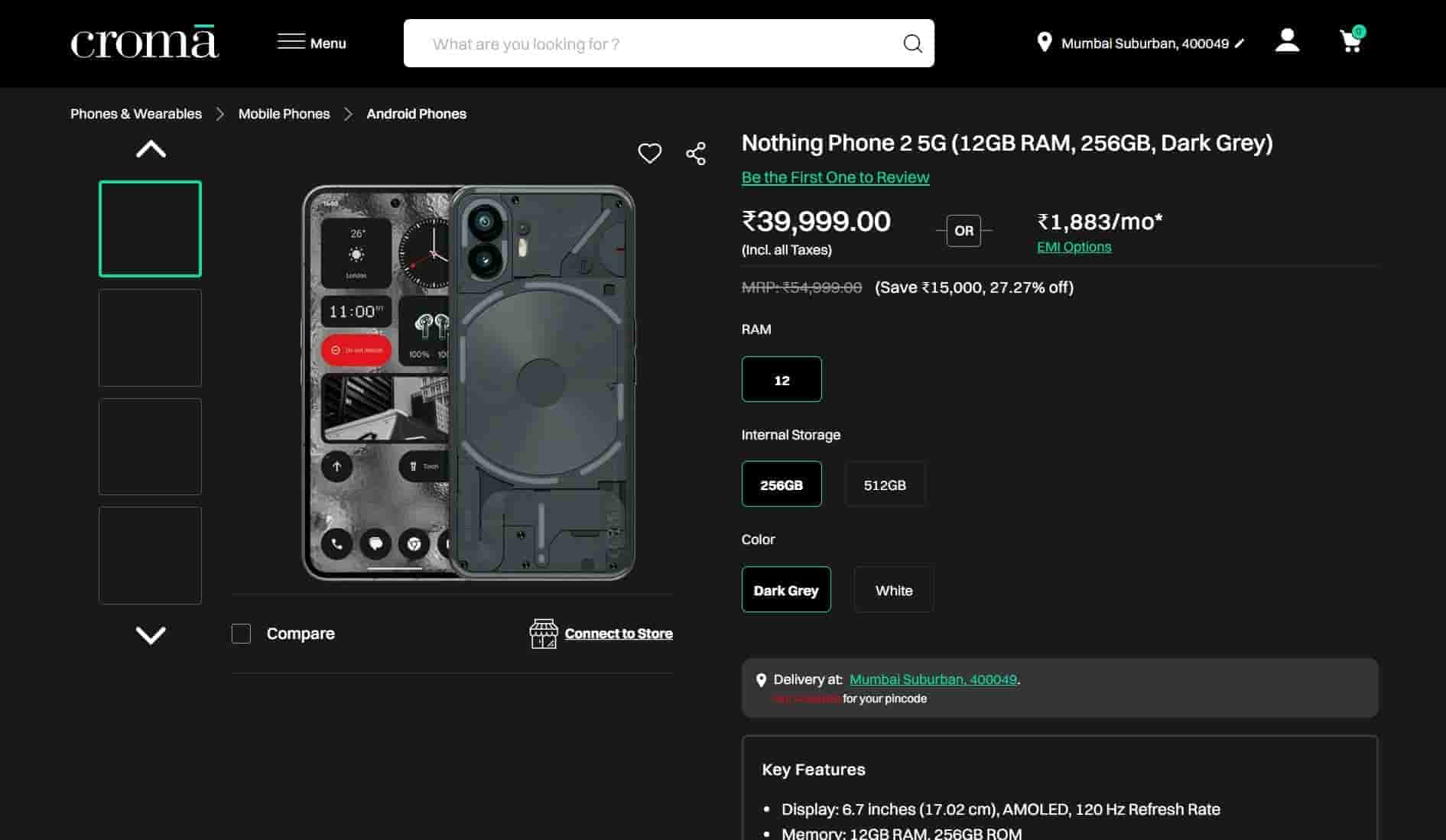Select the 256GB storage option
Image resolution: width=1446 pixels, height=840 pixels.
point(781,485)
